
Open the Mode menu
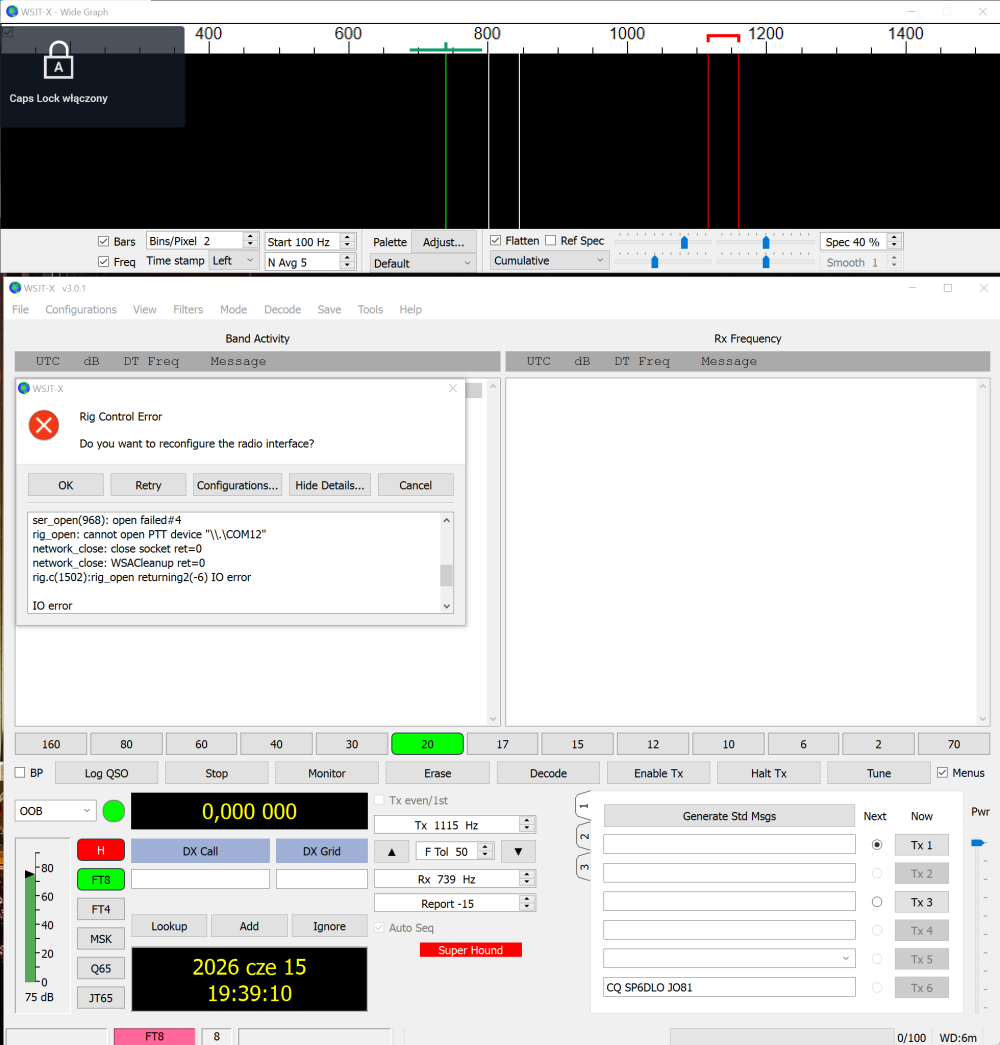pyautogui.click(x=233, y=309)
